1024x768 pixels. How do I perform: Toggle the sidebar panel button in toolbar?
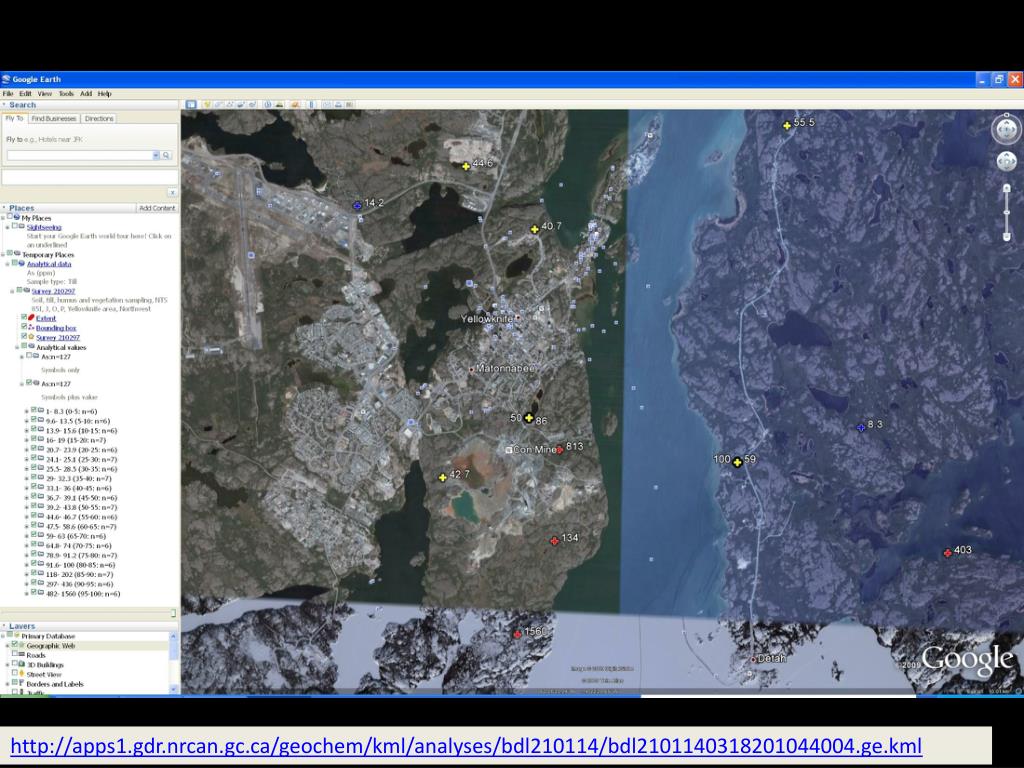191,104
